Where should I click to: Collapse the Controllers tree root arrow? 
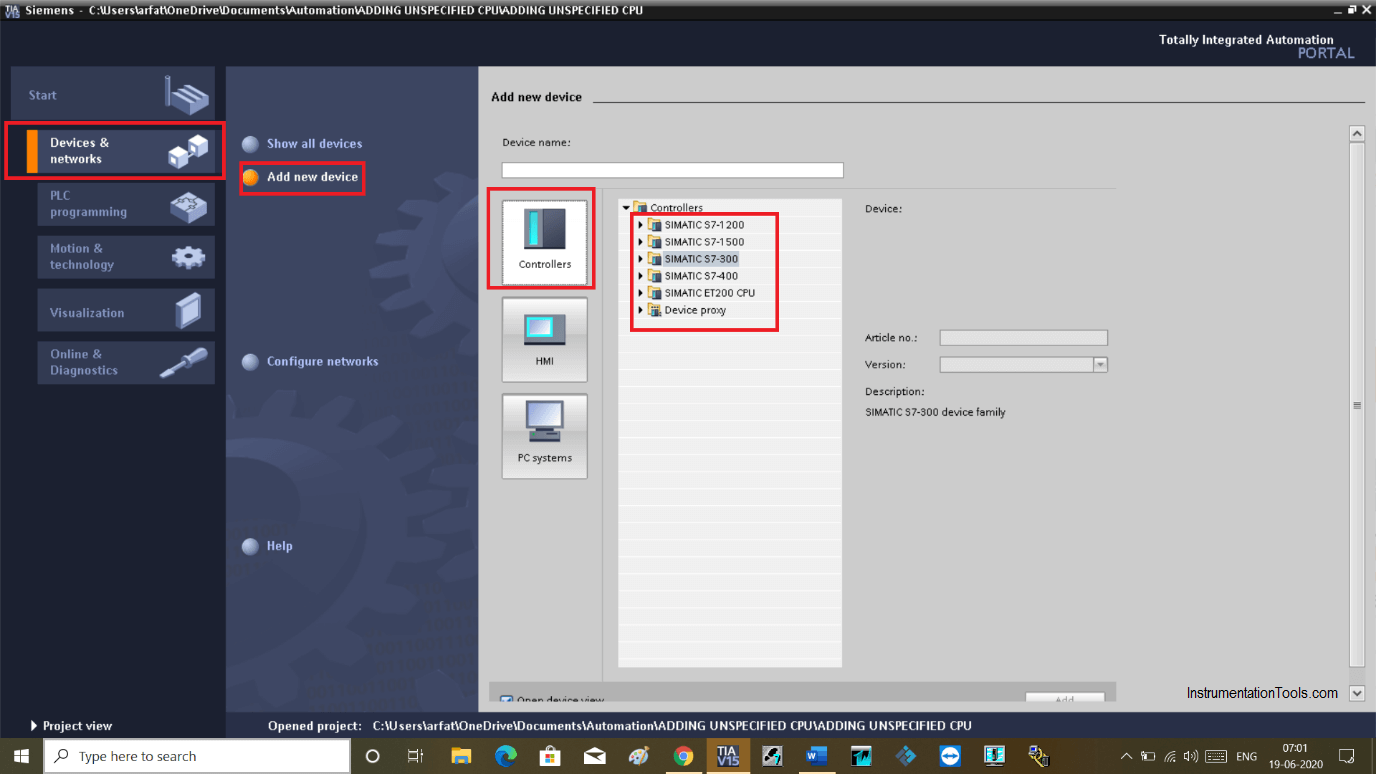pos(626,208)
